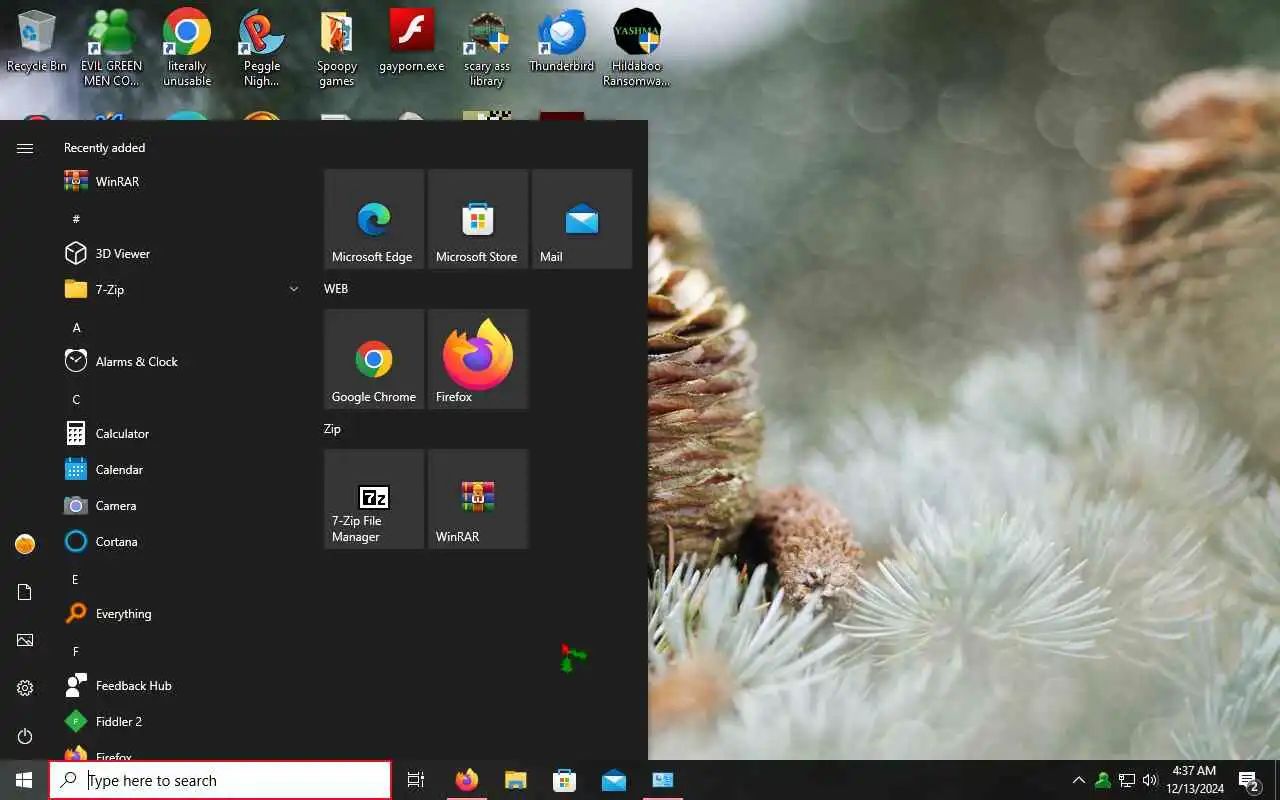Screen dimensions: 1280x800
Task: Click the 'F' letter header in app list
Action: (76, 652)
